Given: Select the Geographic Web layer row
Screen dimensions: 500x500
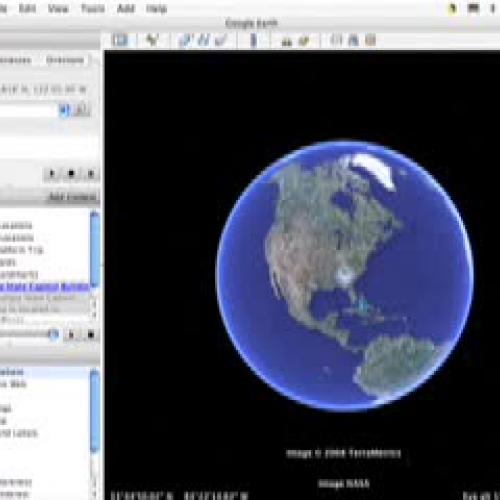Looking at the screenshot, I should [13, 384].
